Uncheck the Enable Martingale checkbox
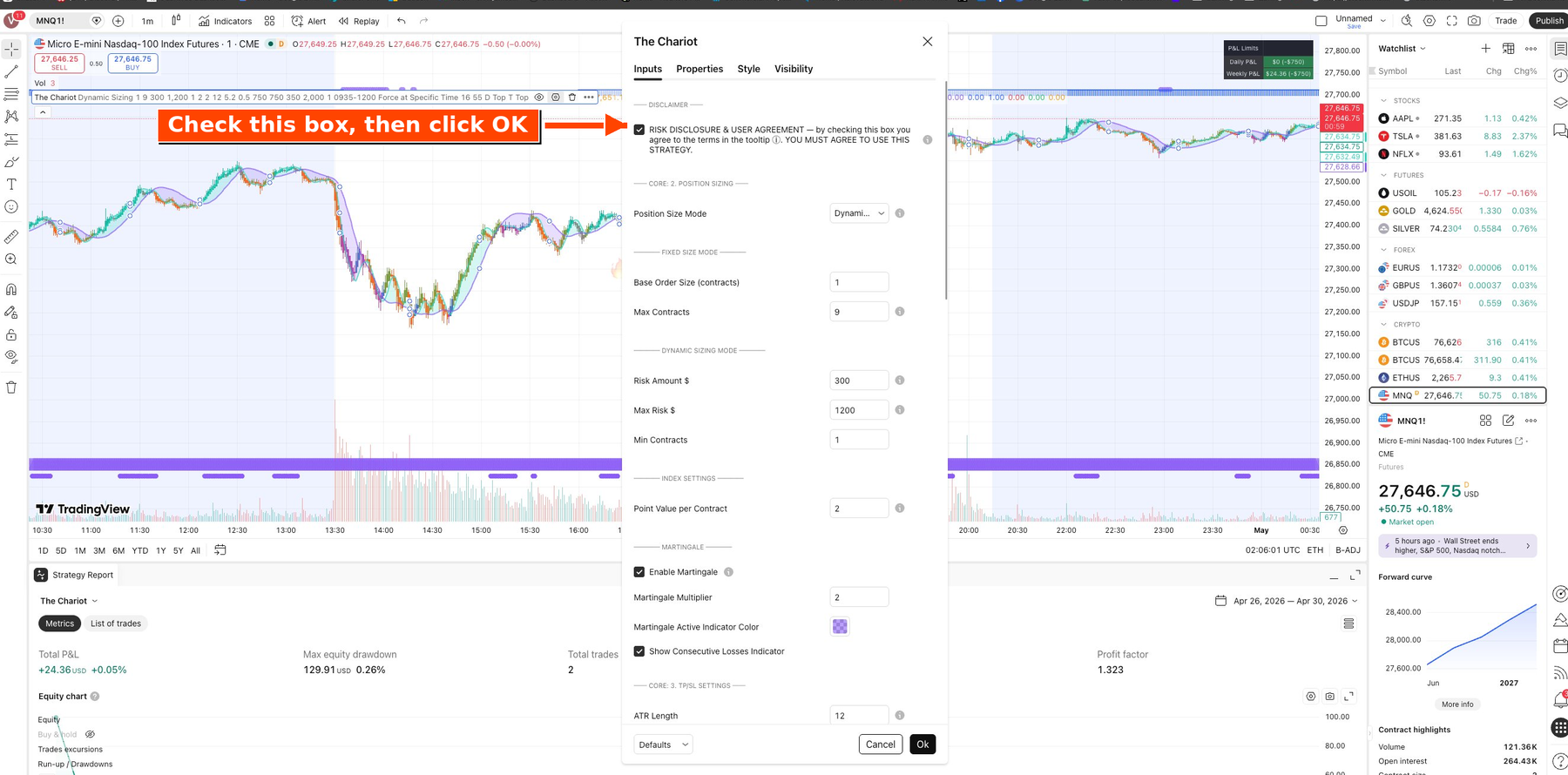 pyautogui.click(x=639, y=572)
